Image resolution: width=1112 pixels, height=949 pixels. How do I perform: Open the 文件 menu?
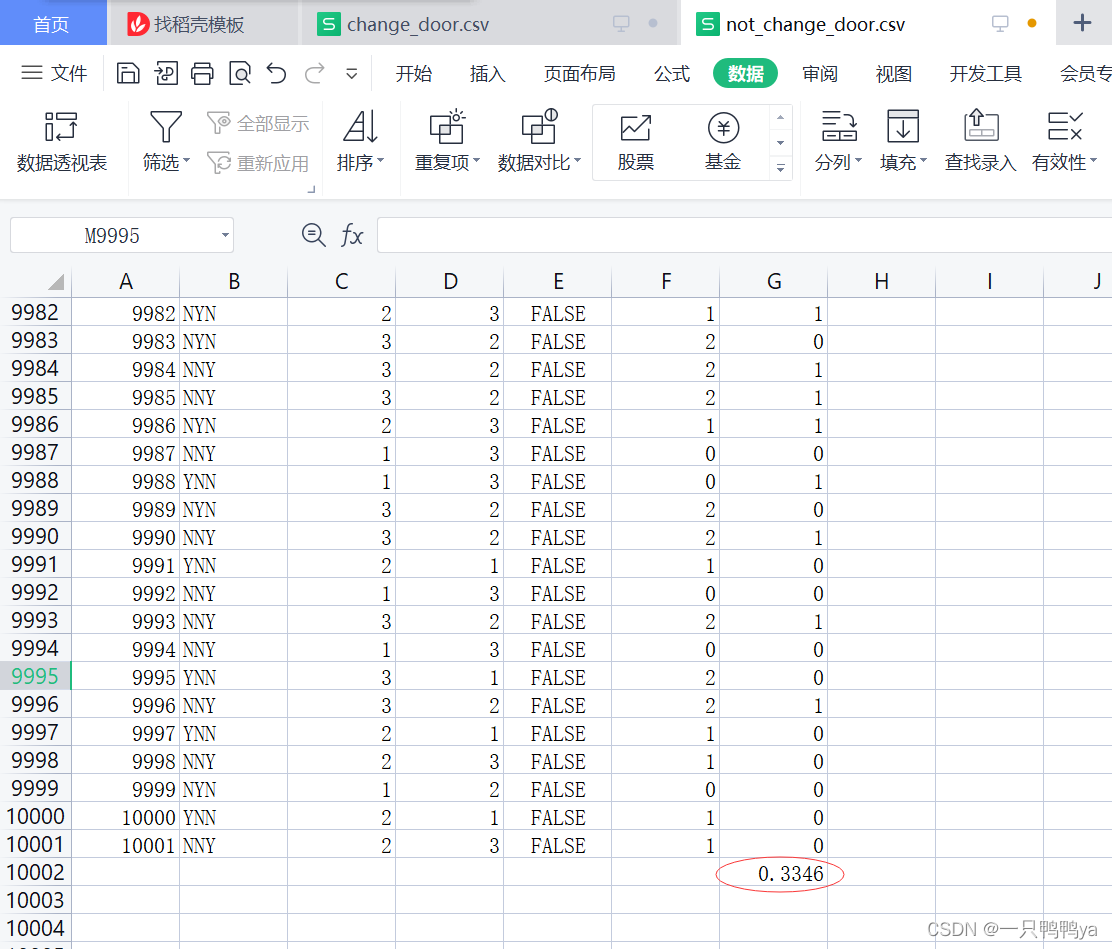click(x=54, y=73)
